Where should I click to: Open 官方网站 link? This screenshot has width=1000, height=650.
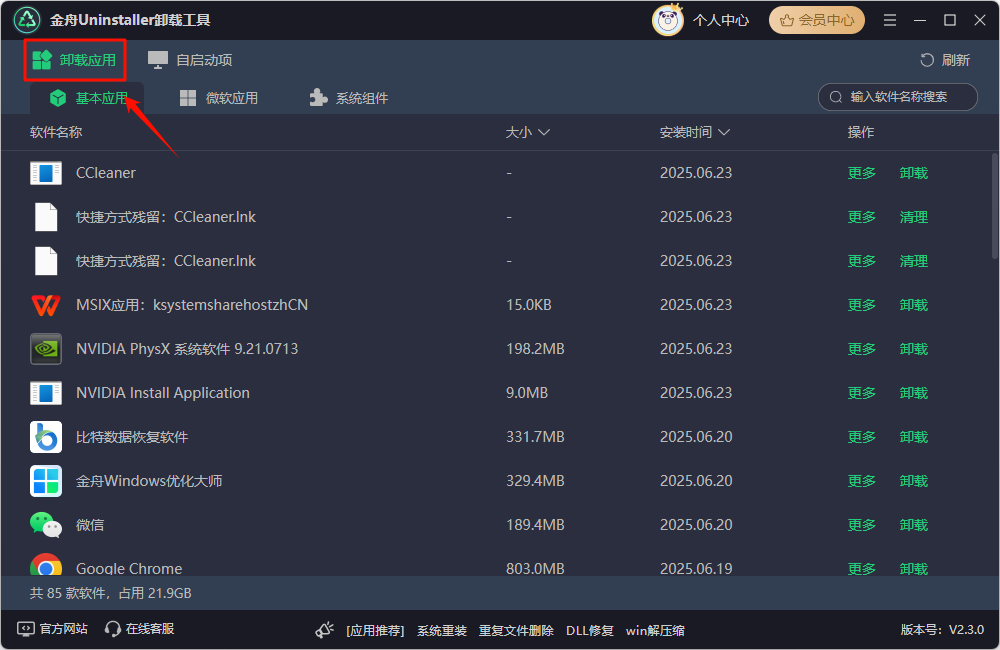[52, 629]
